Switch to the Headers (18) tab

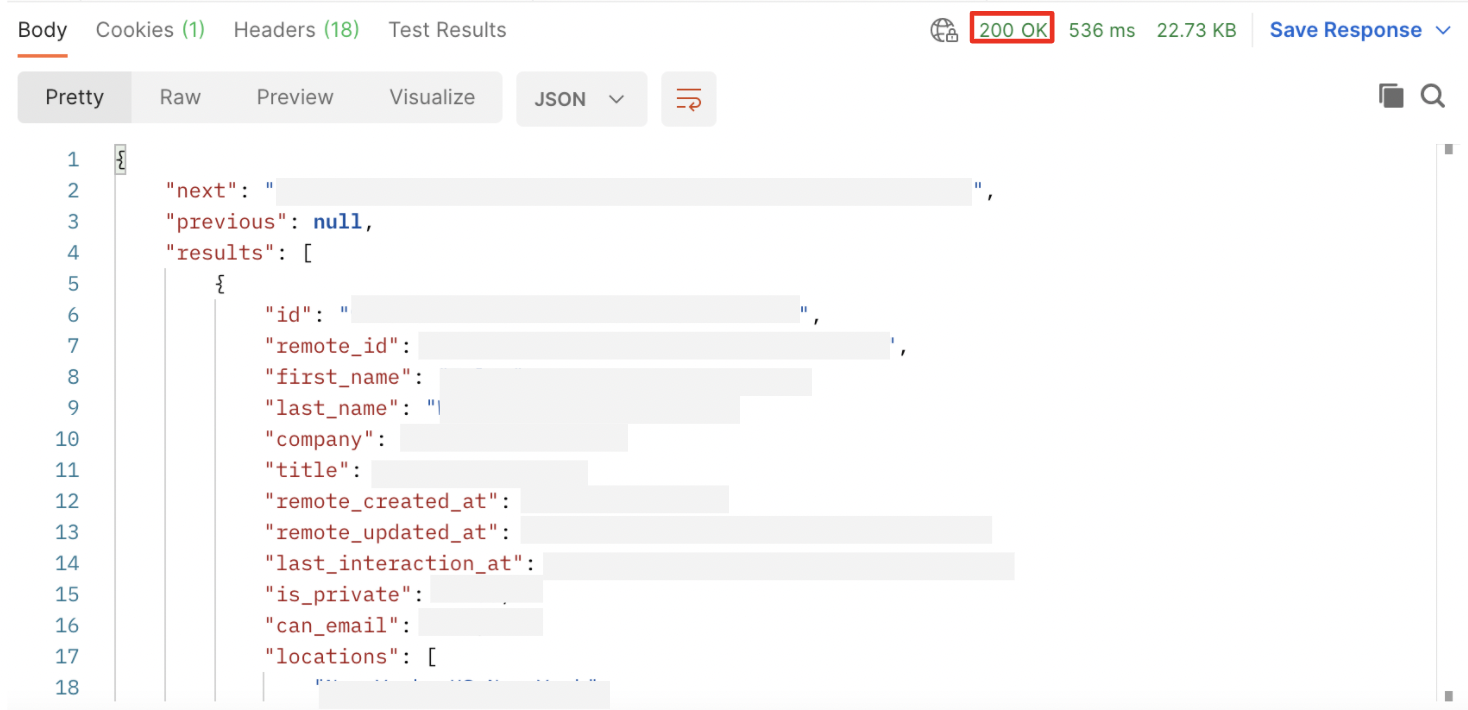pyautogui.click(x=296, y=30)
